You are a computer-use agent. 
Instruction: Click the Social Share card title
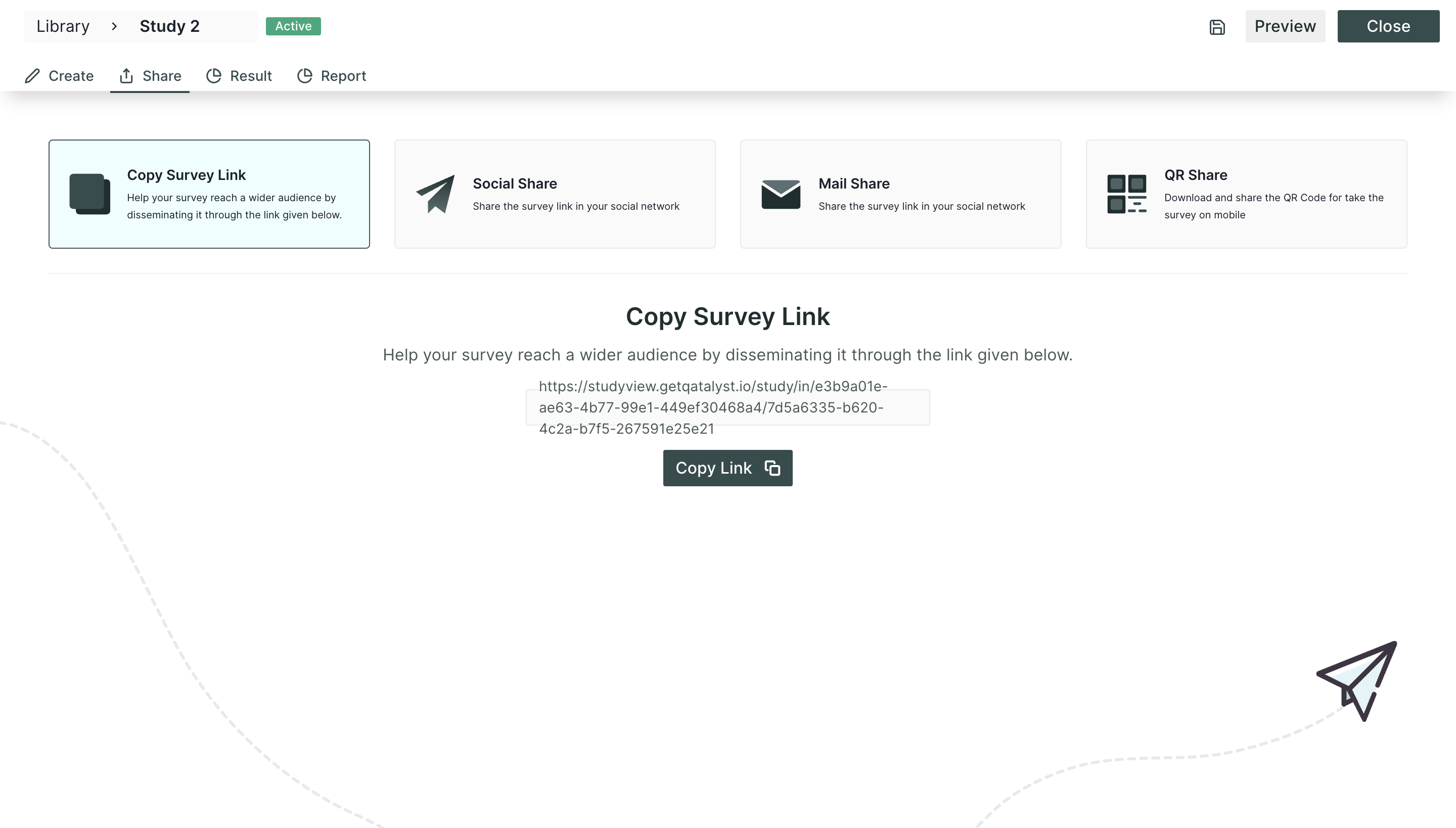pos(515,183)
